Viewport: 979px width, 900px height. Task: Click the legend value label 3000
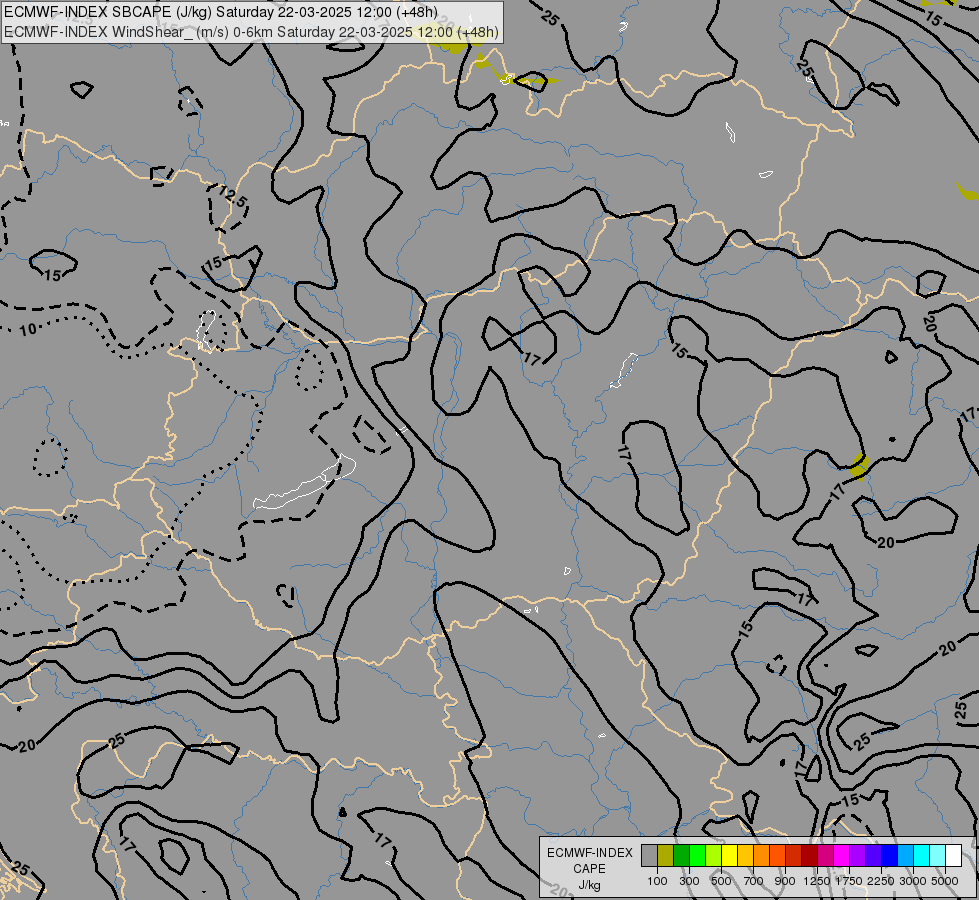pos(913,881)
